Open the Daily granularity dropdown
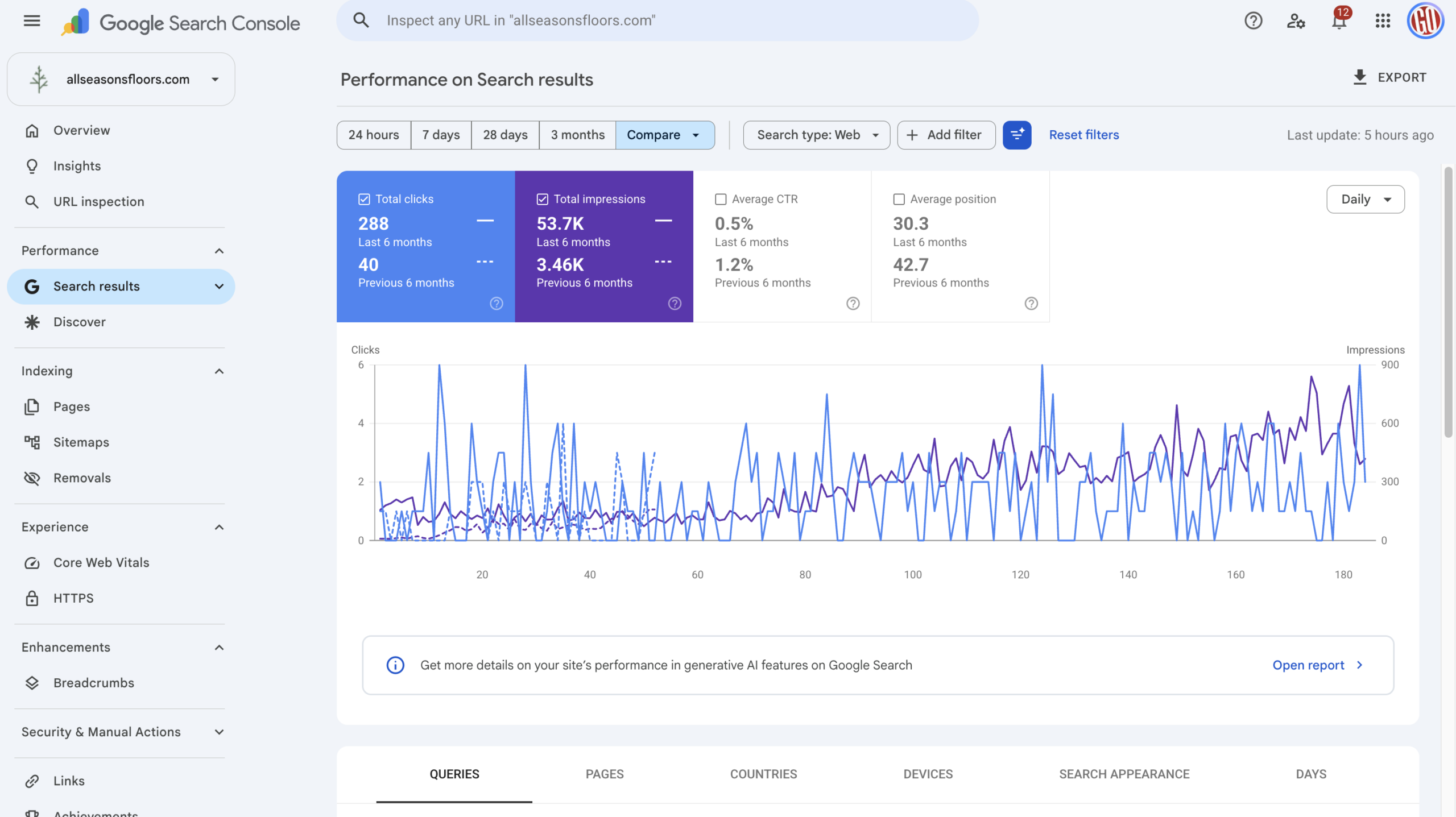The width and height of the screenshot is (1456, 817). click(1365, 199)
